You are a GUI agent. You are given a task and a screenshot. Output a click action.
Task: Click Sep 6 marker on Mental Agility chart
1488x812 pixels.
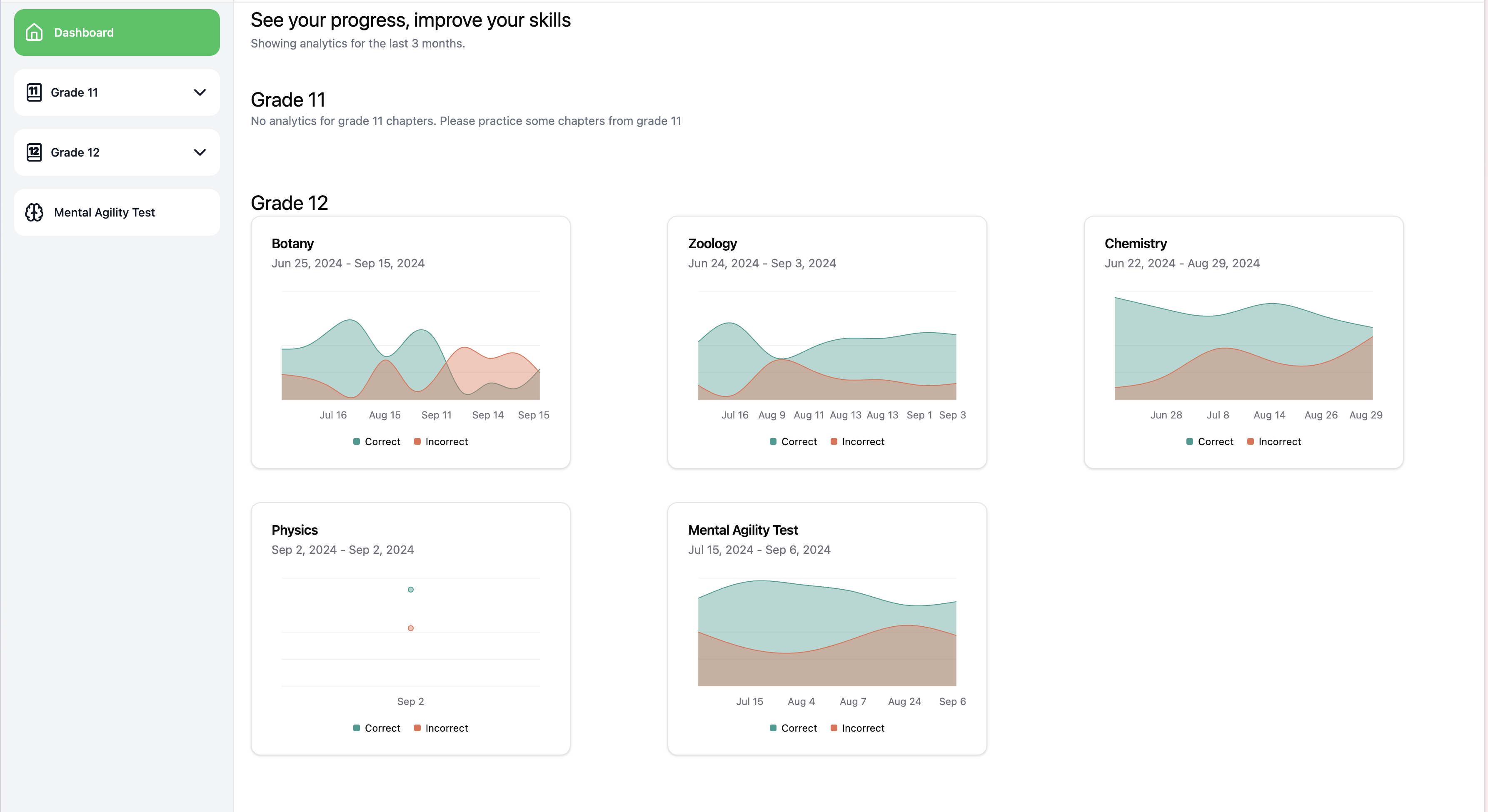tap(953, 702)
